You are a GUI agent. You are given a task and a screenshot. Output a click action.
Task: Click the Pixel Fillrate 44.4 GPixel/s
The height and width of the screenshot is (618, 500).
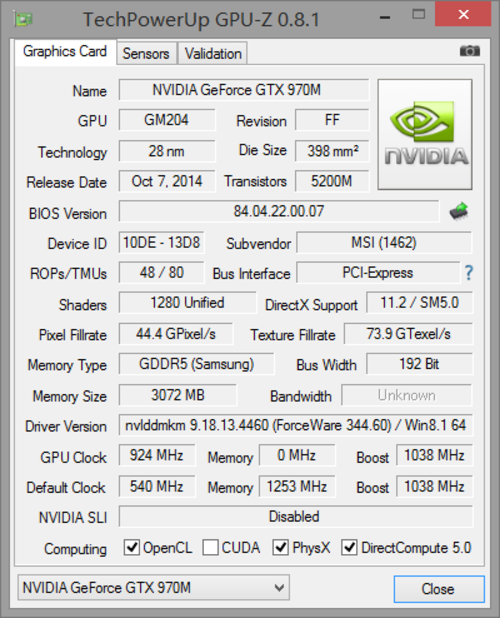click(176, 334)
